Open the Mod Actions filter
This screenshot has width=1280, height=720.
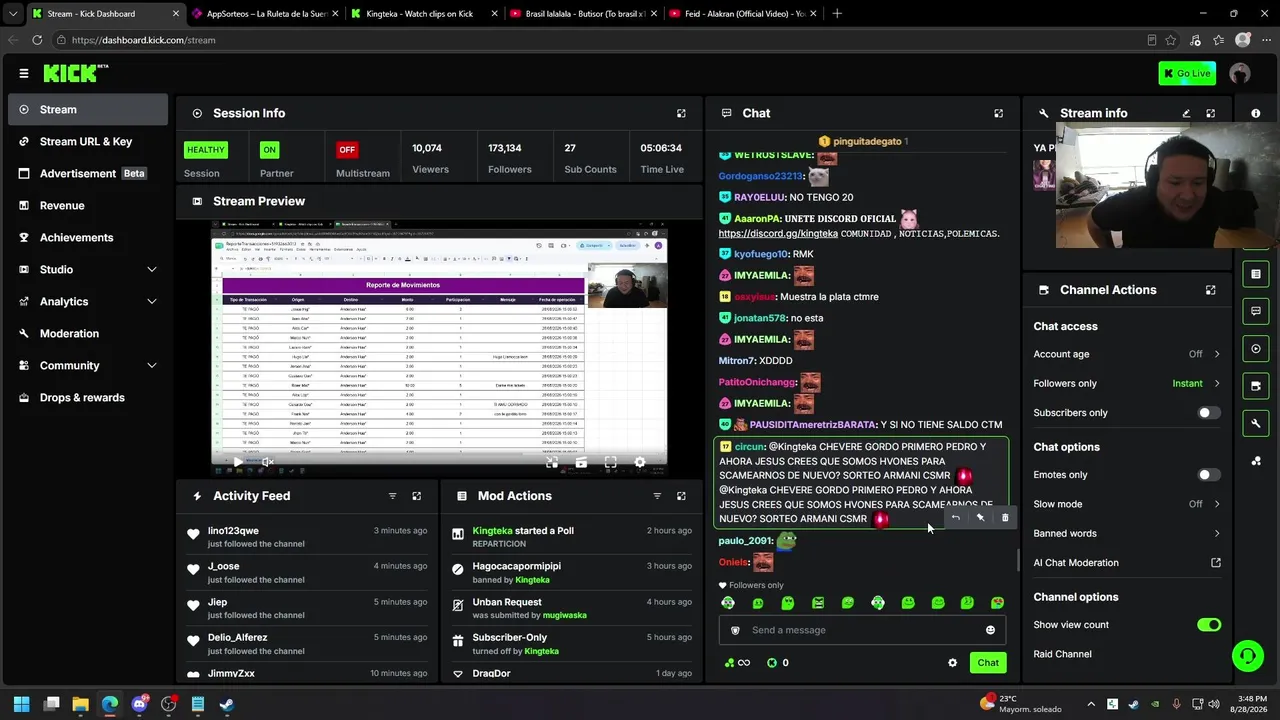tap(657, 496)
